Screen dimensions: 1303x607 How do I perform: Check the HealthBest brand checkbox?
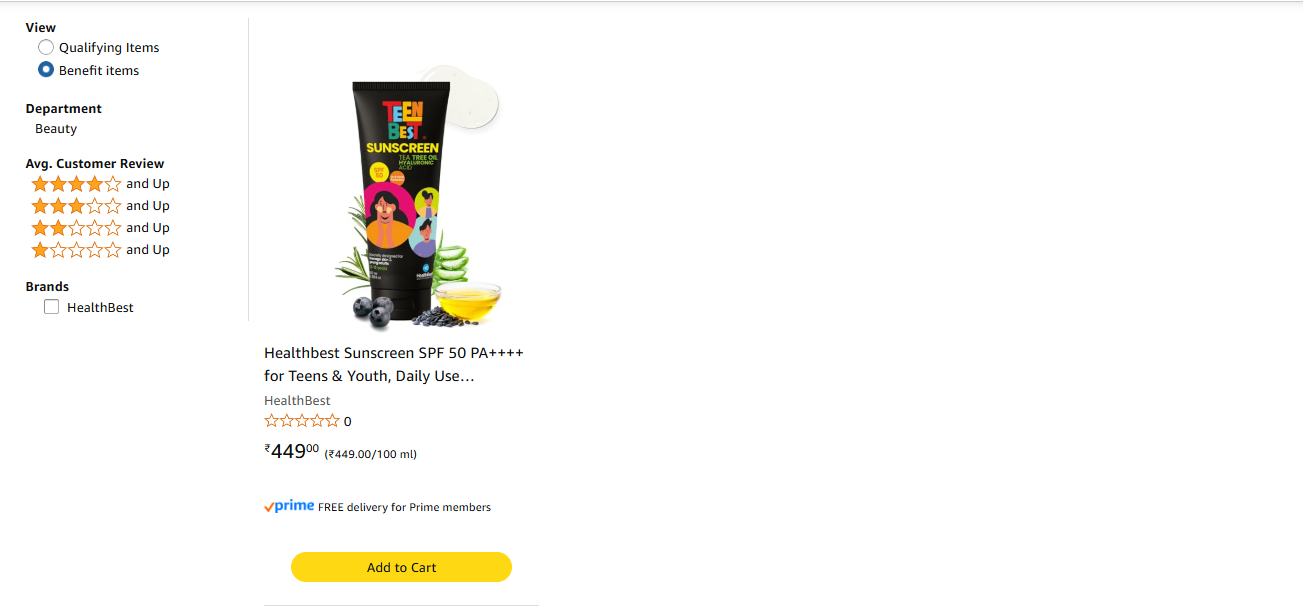pos(52,307)
